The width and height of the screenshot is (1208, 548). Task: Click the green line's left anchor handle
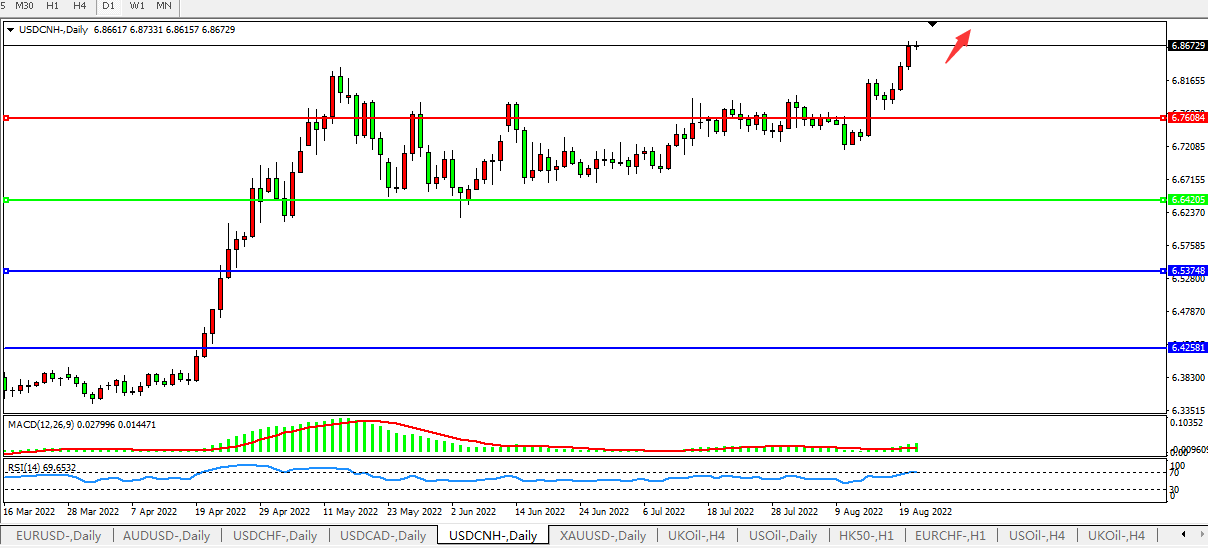(7, 200)
